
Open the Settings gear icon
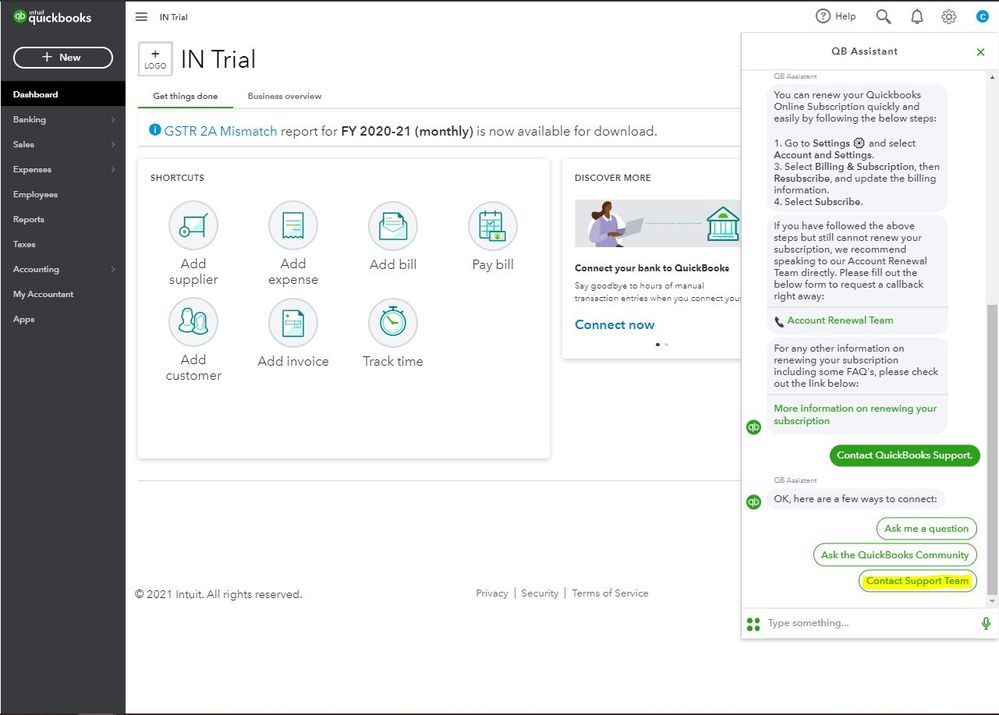[x=949, y=17]
